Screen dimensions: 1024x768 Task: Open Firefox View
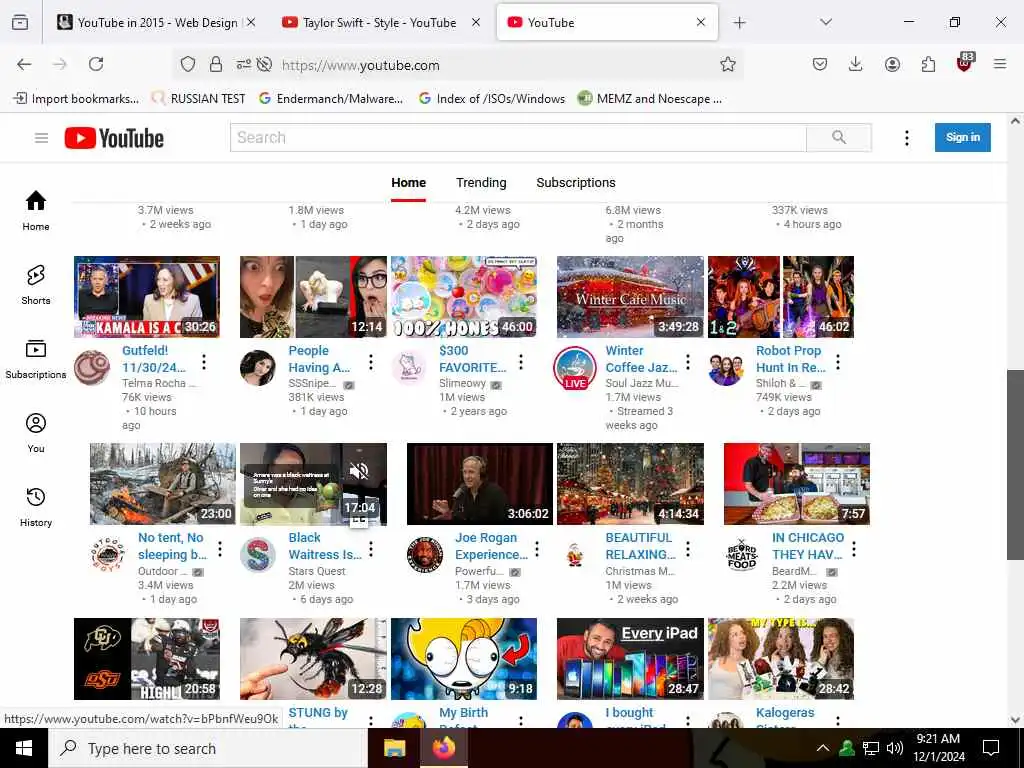pyautogui.click(x=20, y=22)
